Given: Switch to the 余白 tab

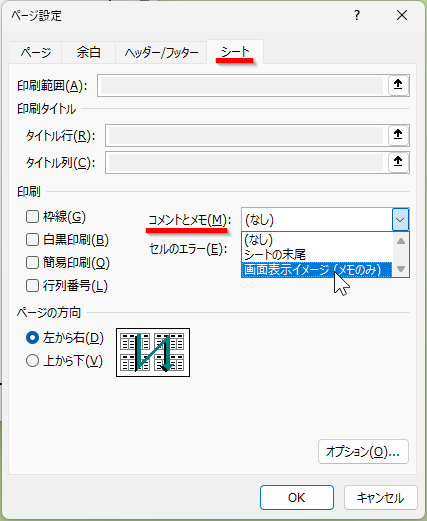Looking at the screenshot, I should pyautogui.click(x=88, y=52).
